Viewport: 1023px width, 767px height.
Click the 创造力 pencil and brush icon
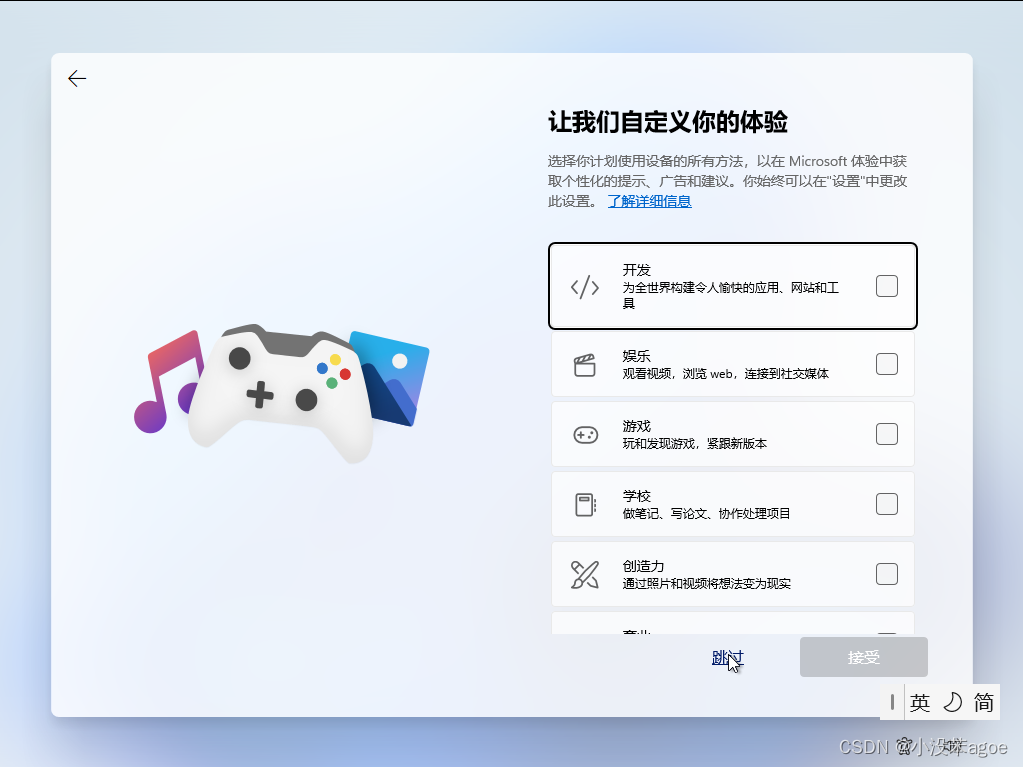point(585,575)
